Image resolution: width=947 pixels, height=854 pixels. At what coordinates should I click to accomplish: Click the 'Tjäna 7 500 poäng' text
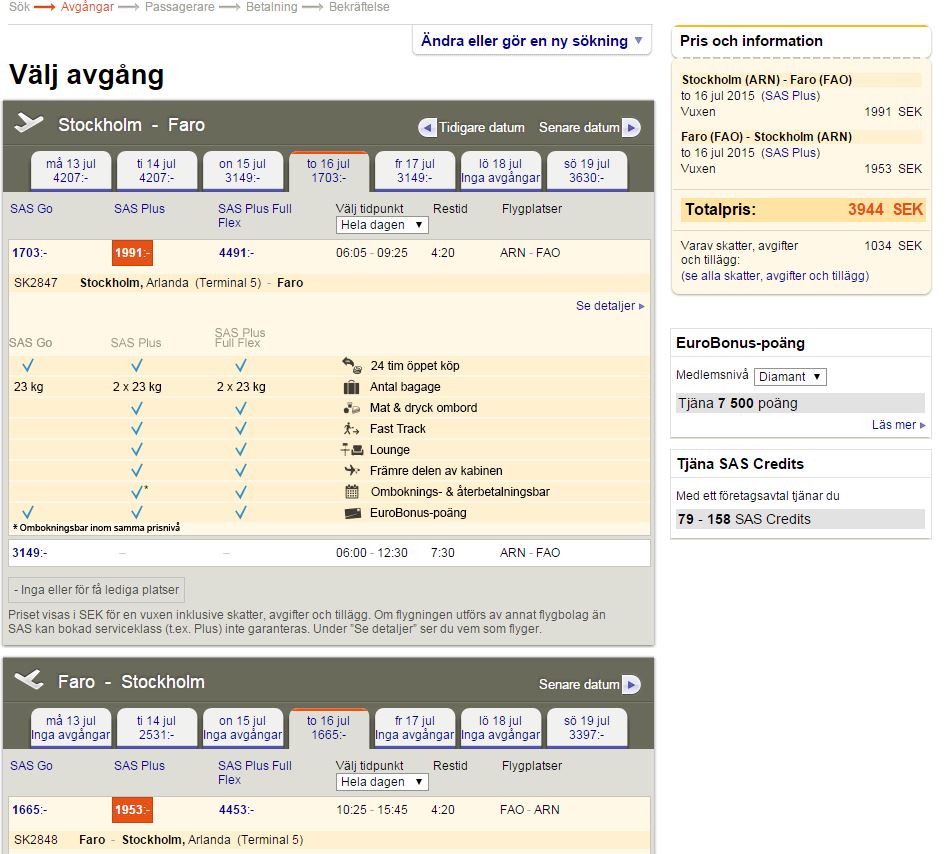point(737,403)
